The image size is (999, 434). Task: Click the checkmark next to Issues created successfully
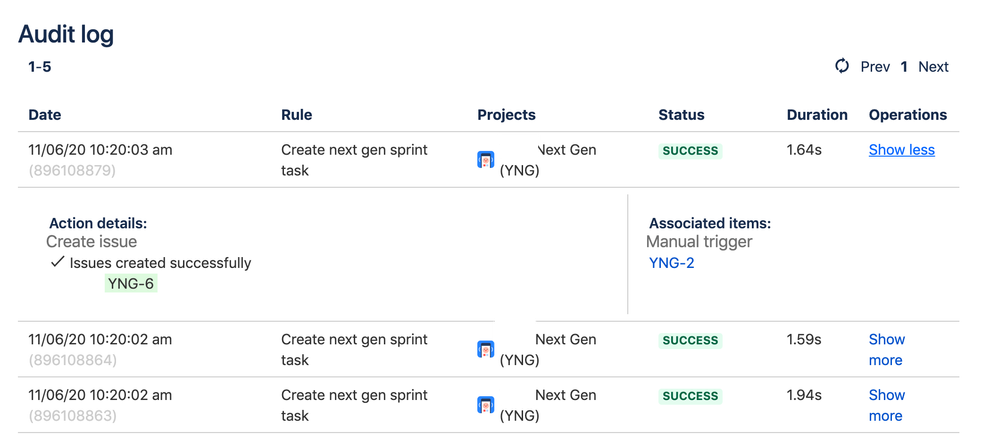tap(57, 263)
